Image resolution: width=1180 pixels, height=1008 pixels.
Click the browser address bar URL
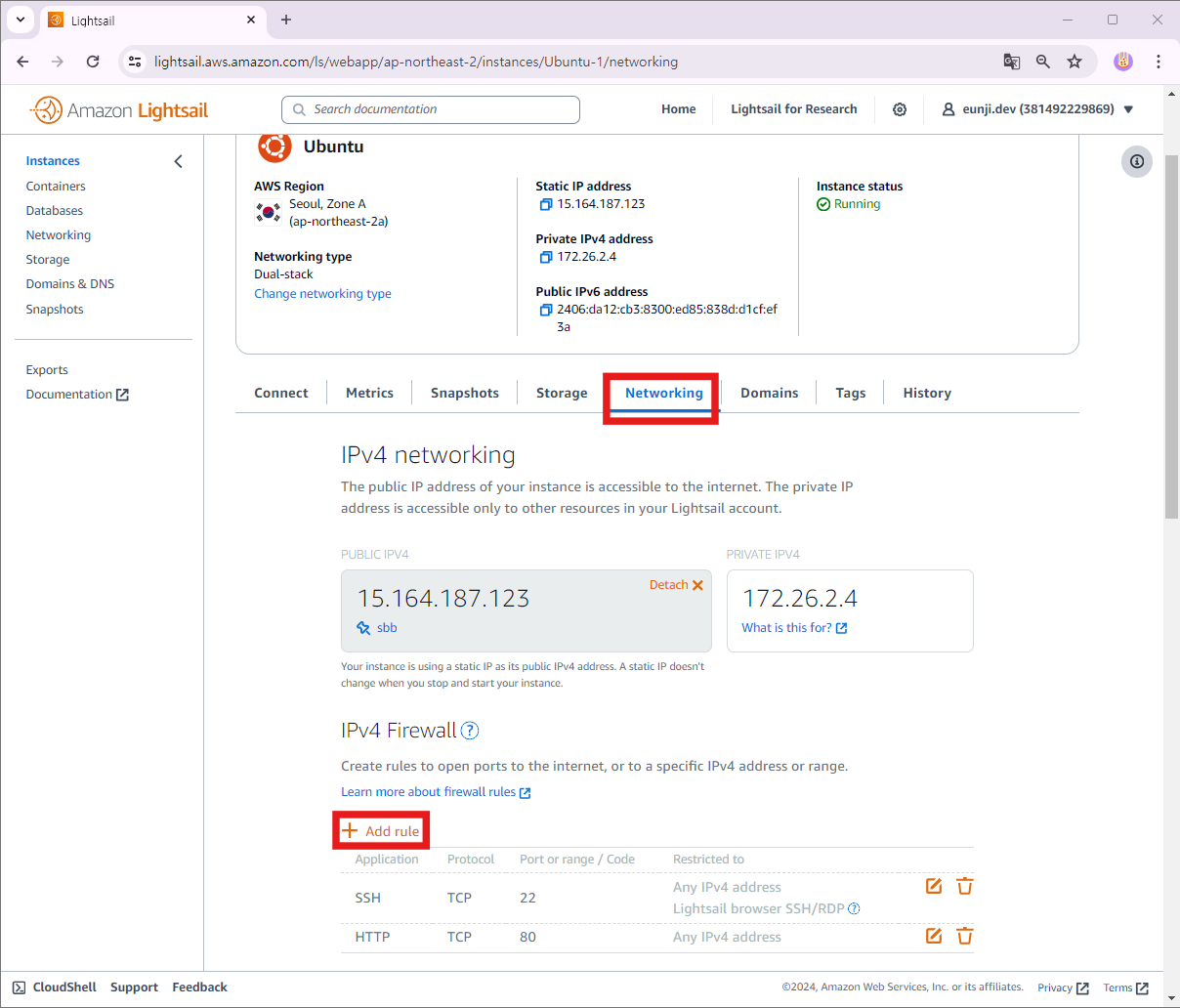(x=416, y=62)
